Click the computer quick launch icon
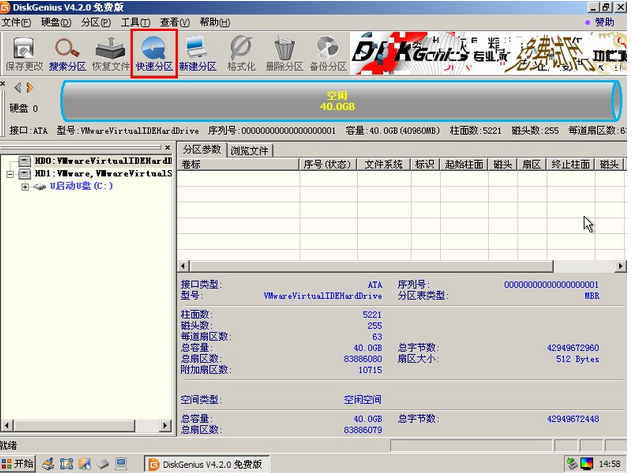635x473 pixels. point(121,464)
